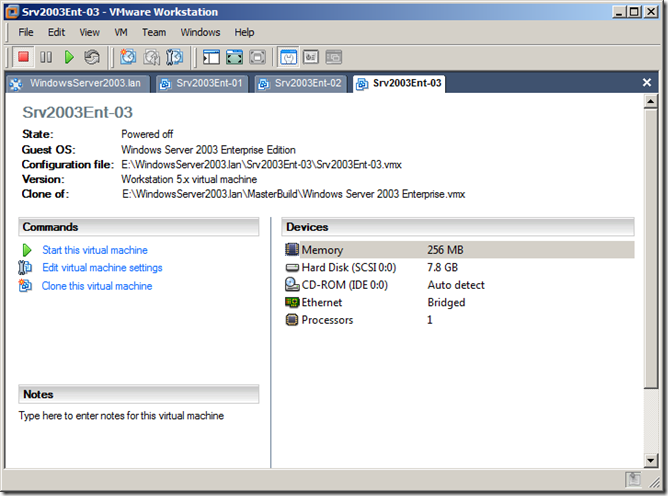Click the Suspend (pause) toolbar button
The image size is (668, 496).
[46, 57]
